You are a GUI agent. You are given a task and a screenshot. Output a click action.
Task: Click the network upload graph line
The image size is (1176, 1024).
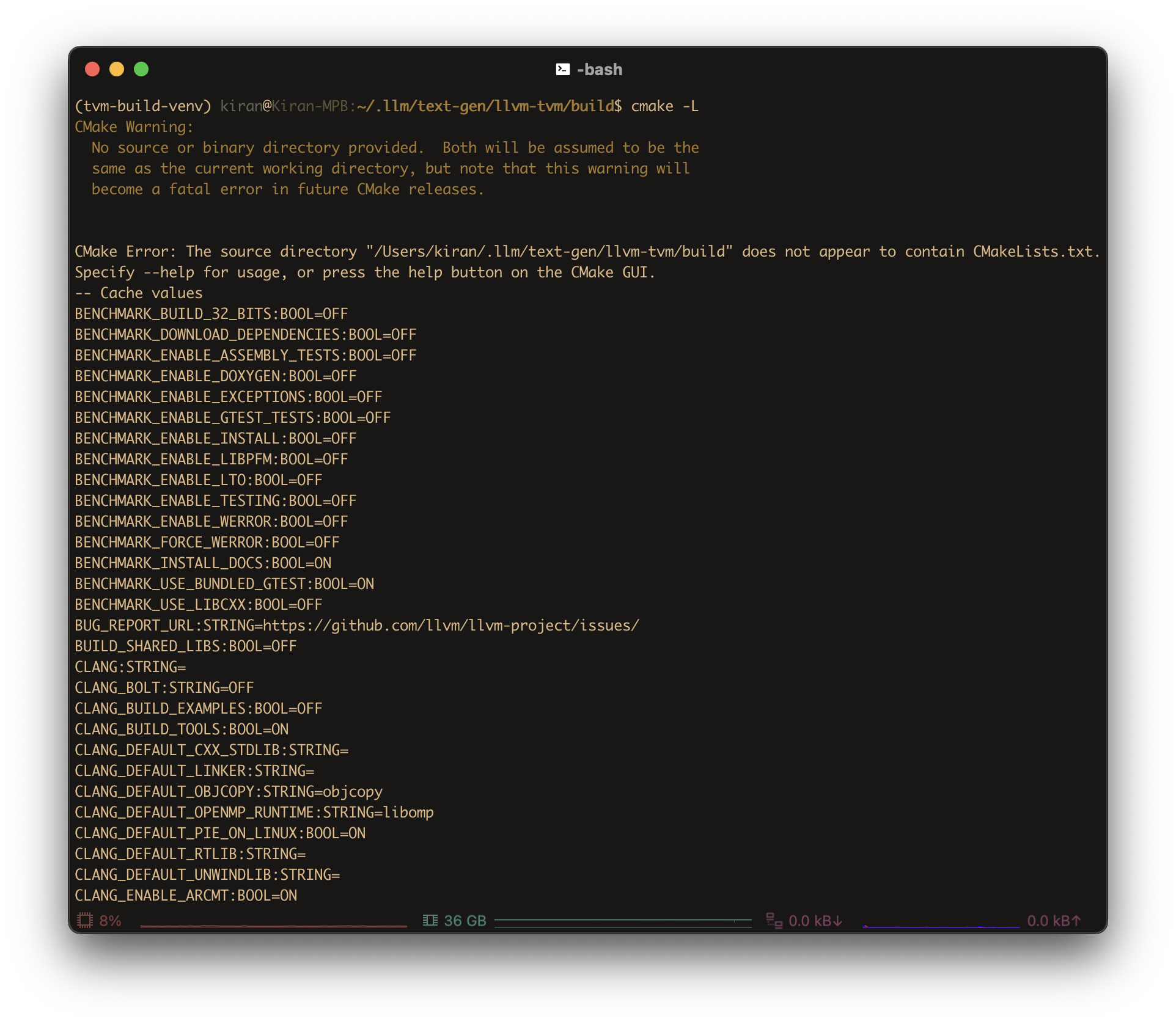[x=941, y=926]
